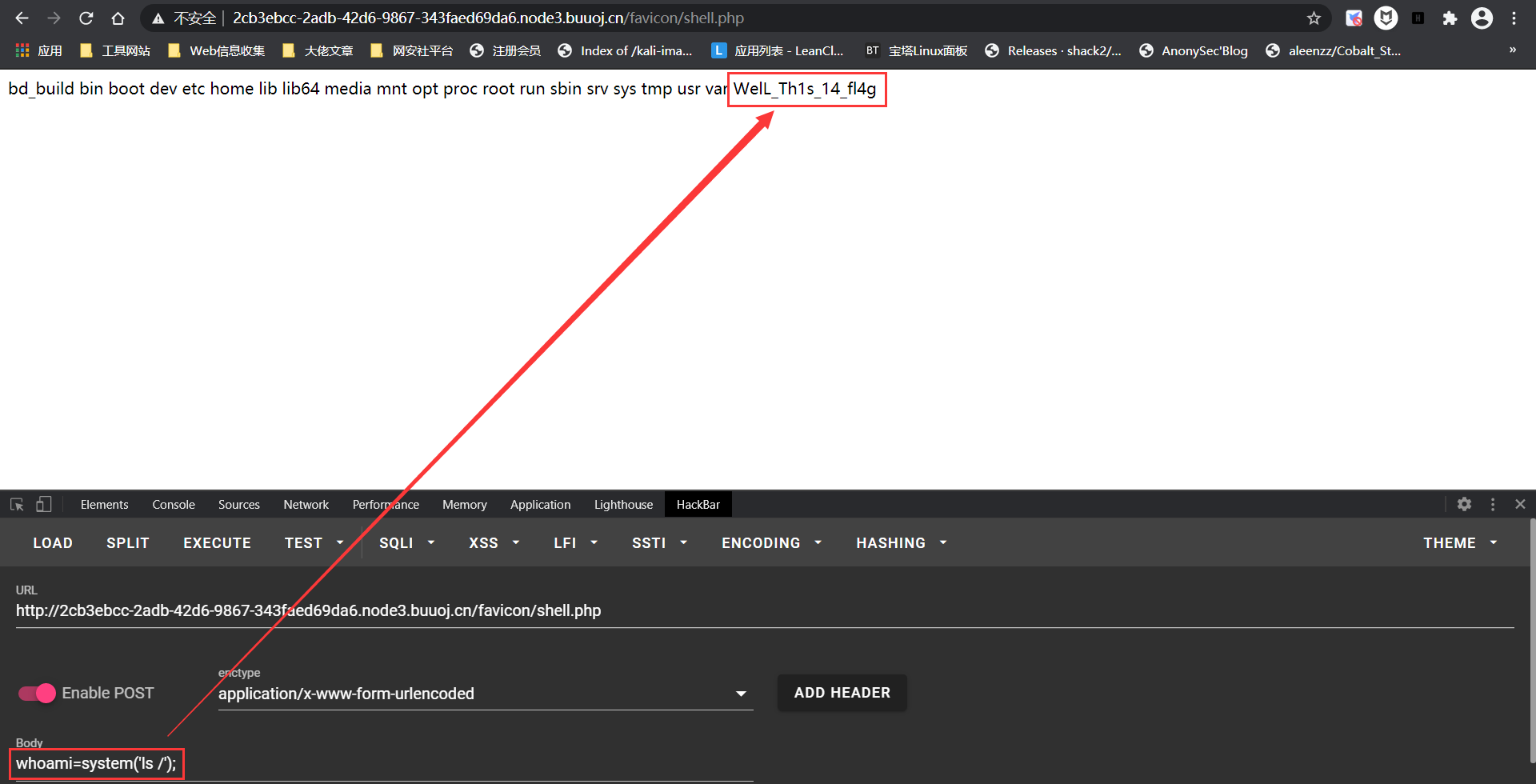Click the browser forward arrow
1536x784 pixels.
coord(54,18)
